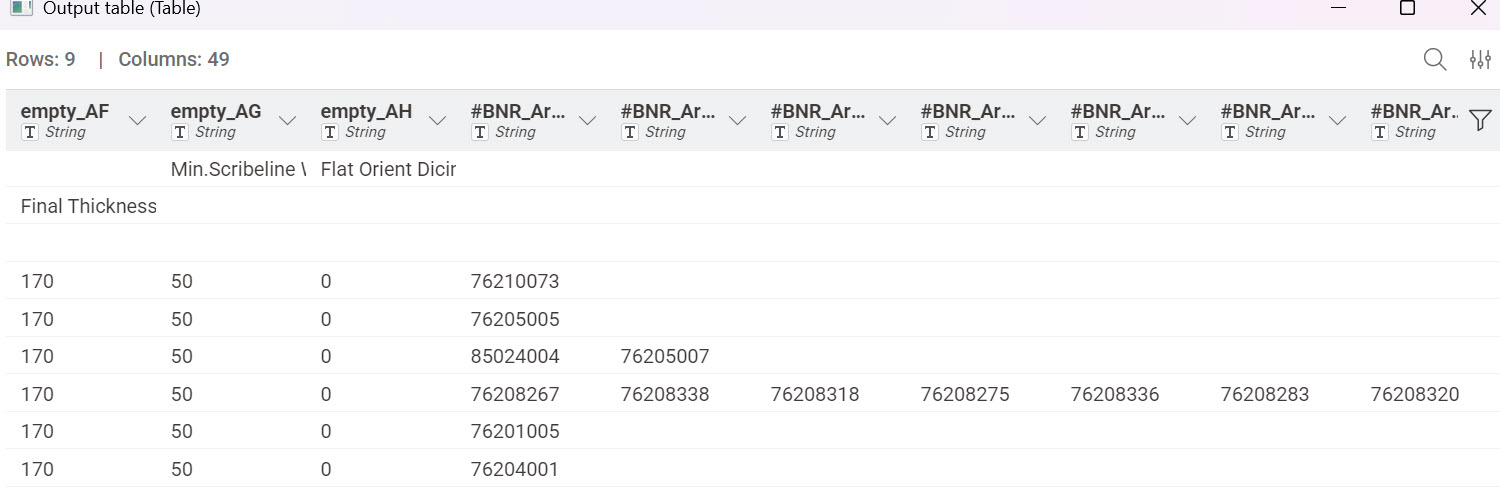Click the String type icon under empty_AH
Viewport: 1500px width, 504px height.
tap(330, 132)
